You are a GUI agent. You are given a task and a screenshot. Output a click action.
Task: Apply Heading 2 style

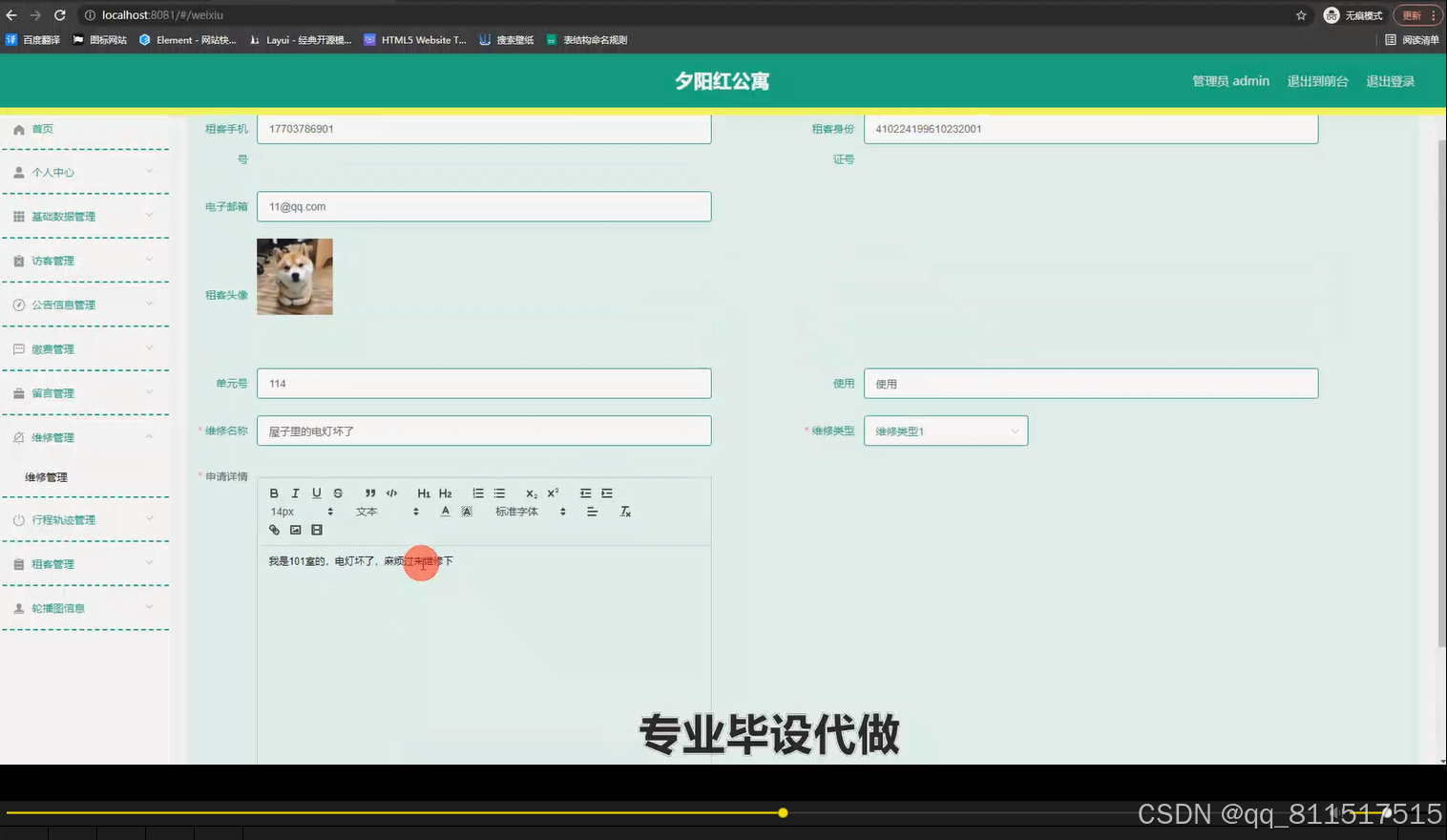pos(445,493)
